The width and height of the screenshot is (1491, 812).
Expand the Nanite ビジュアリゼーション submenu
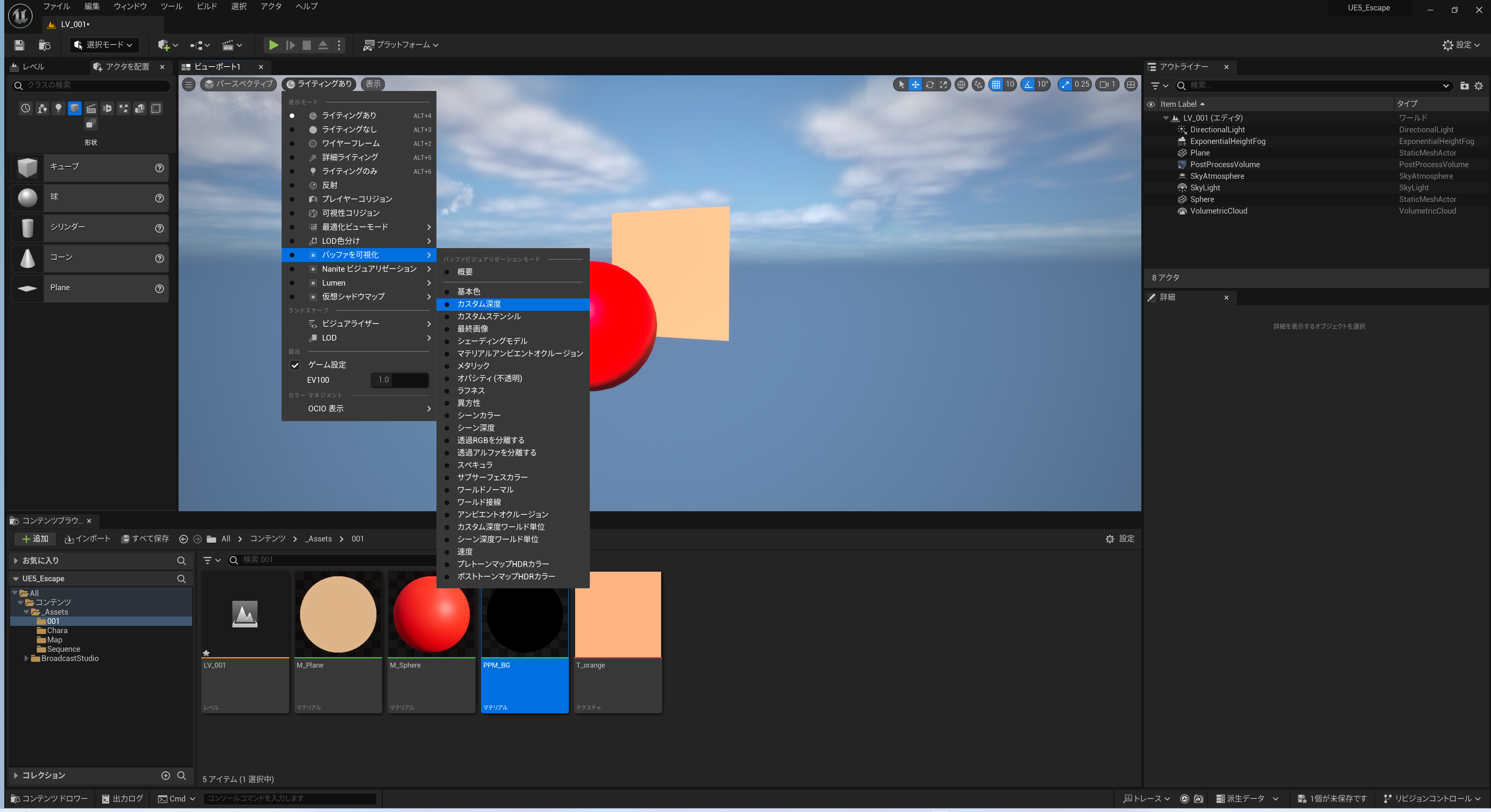369,269
